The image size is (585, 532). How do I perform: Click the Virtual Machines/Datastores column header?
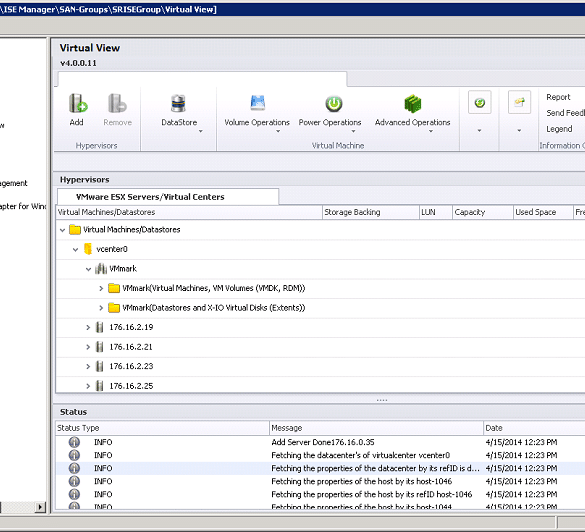189,212
